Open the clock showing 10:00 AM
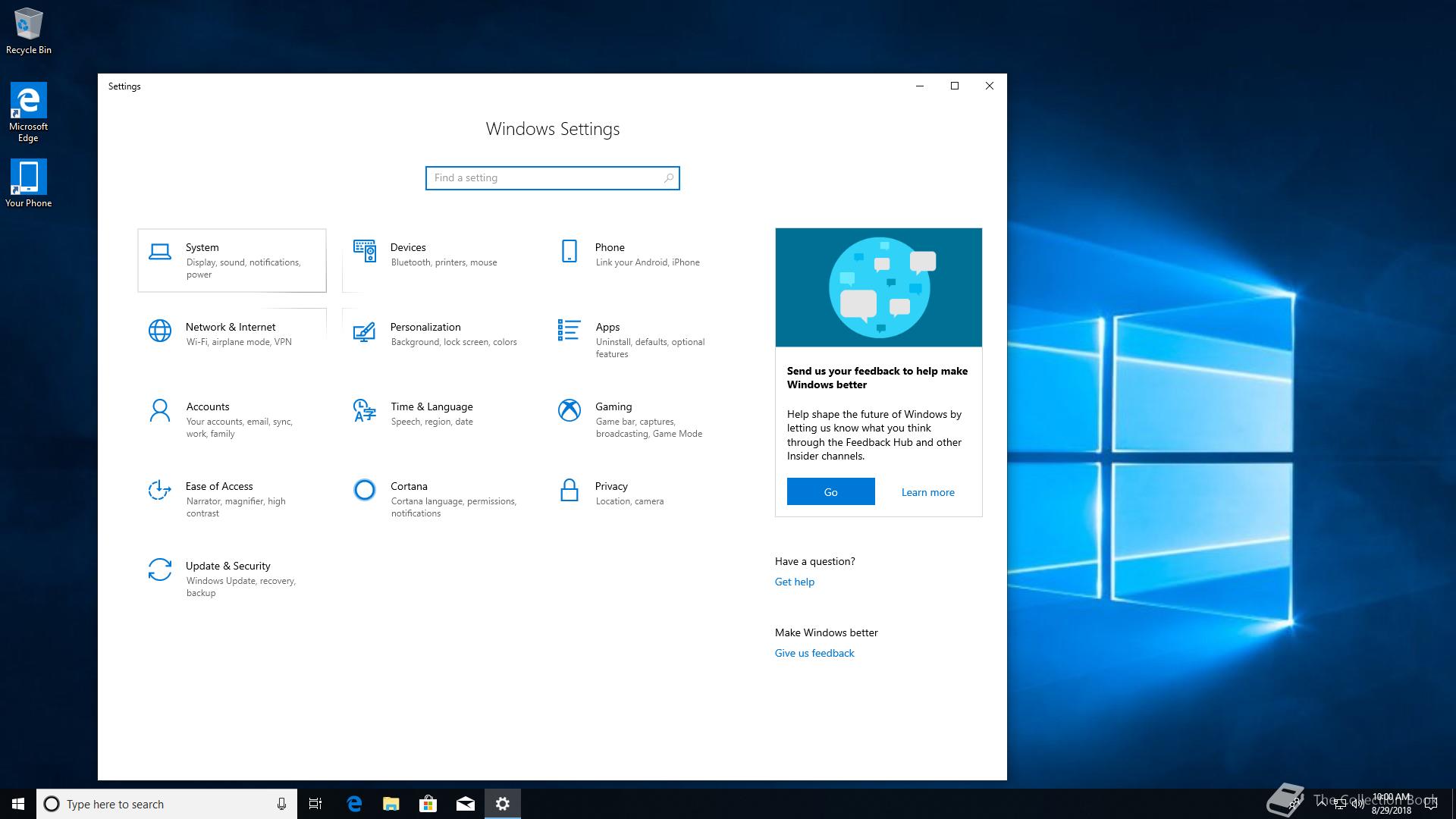Image resolution: width=1456 pixels, height=819 pixels. 1392,804
